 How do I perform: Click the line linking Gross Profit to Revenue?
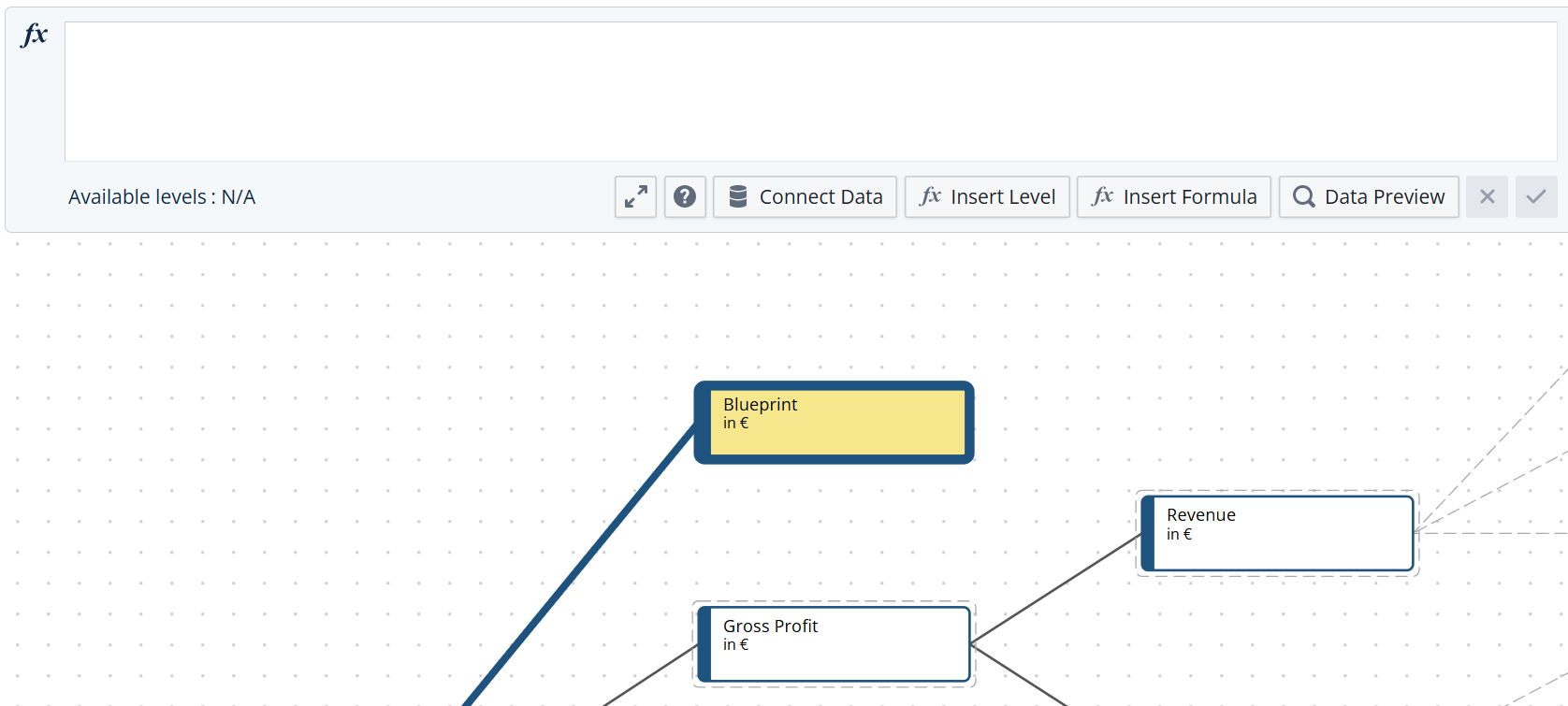[x=1055, y=589]
